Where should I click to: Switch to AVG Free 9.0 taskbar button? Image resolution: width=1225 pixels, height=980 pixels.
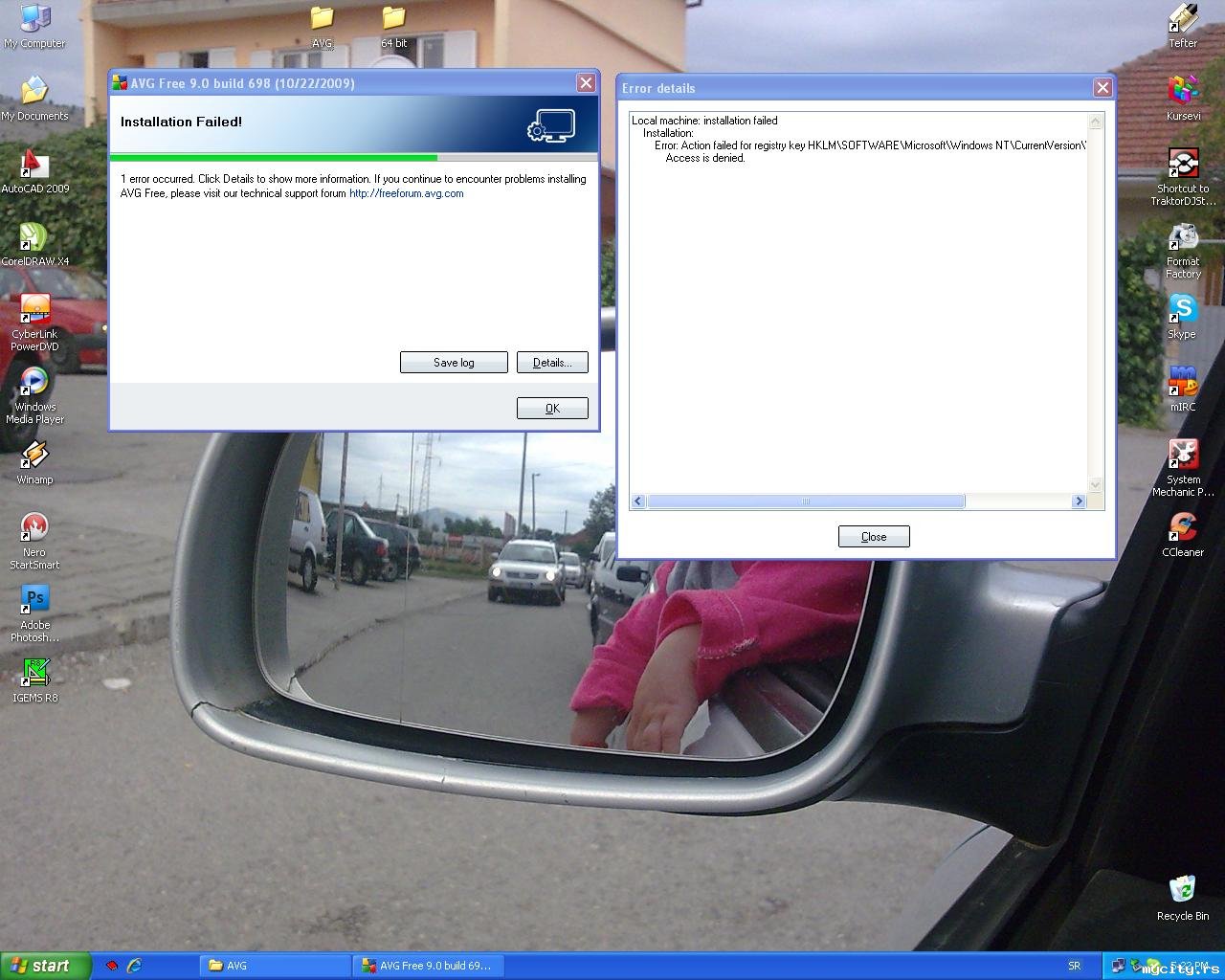(x=428, y=966)
